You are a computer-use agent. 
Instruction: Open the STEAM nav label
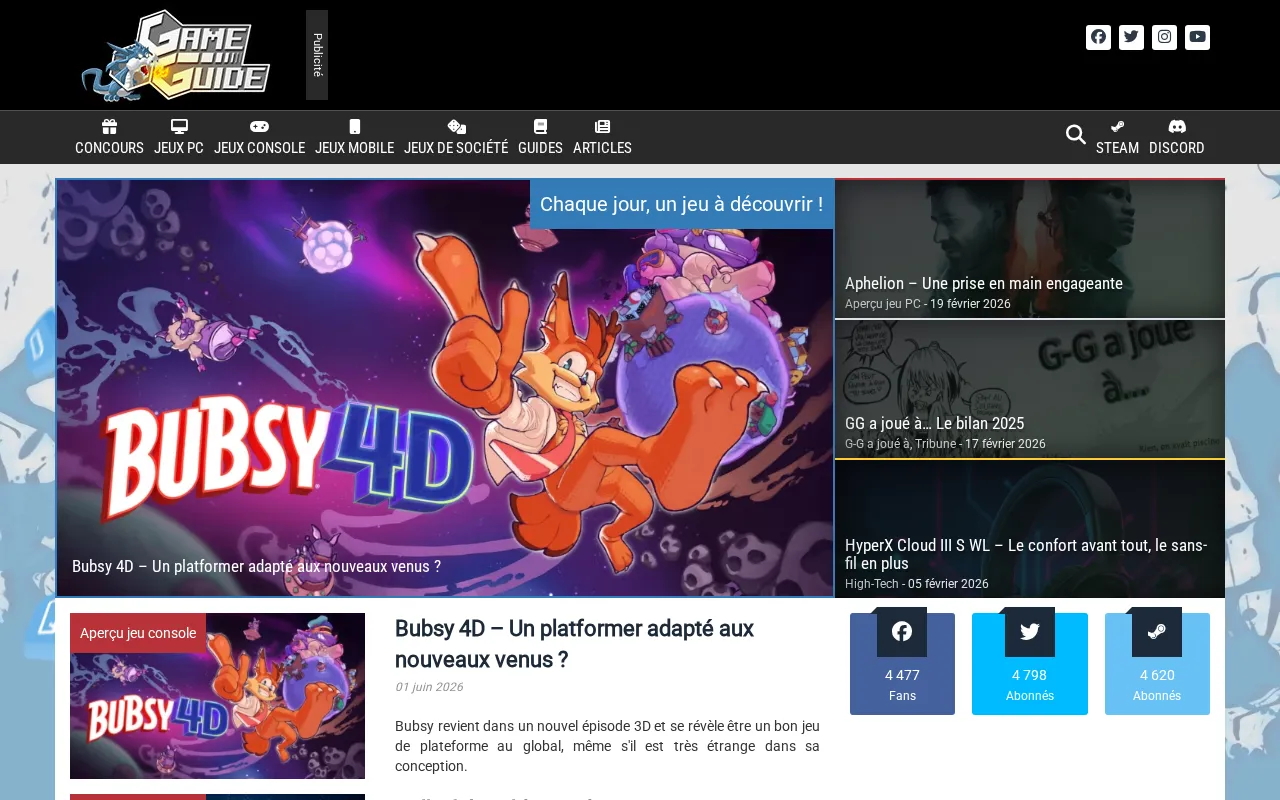[1117, 148]
